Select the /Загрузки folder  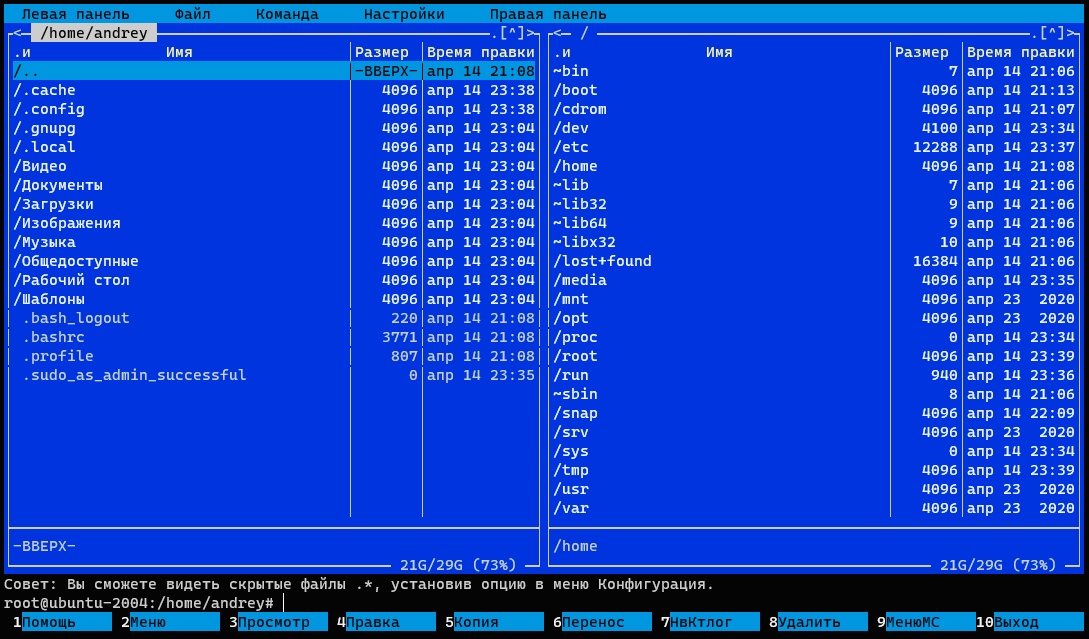click(x=54, y=204)
